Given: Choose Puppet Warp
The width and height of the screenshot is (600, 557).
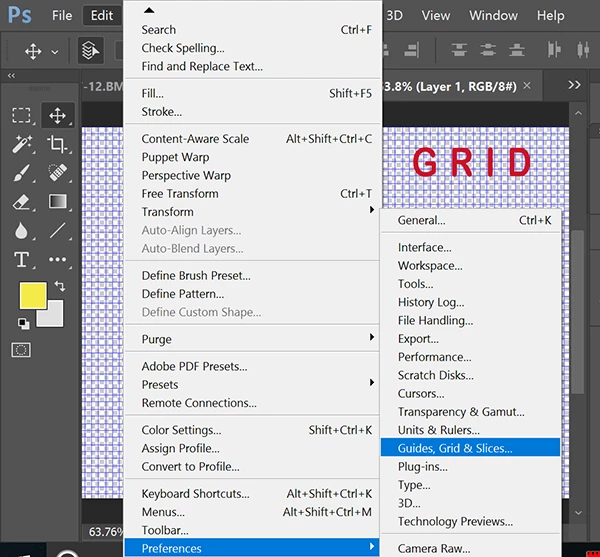Looking at the screenshot, I should pos(253,157).
